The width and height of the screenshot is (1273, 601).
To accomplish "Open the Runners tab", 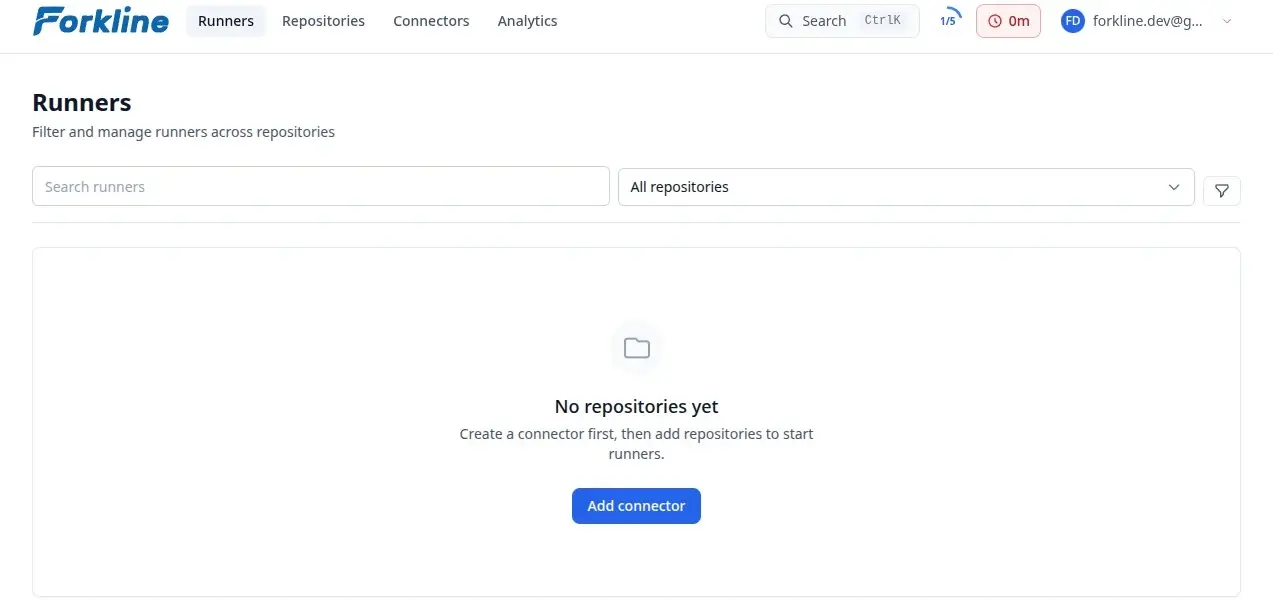I will pyautogui.click(x=226, y=21).
